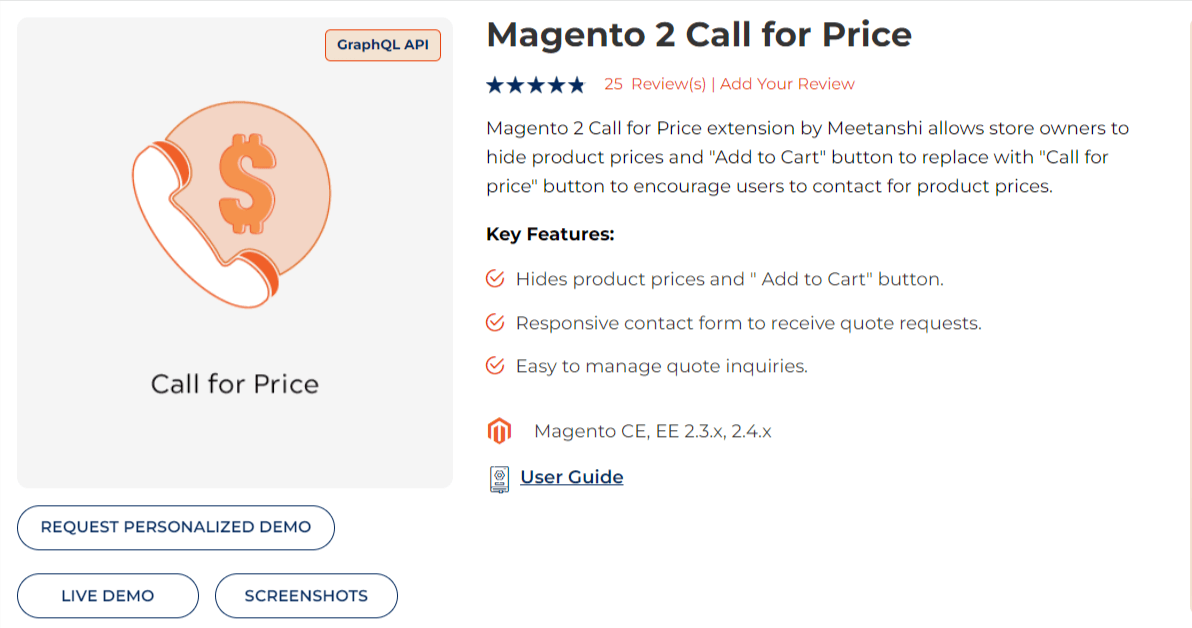Launch the LIVE DEMO

pyautogui.click(x=107, y=595)
